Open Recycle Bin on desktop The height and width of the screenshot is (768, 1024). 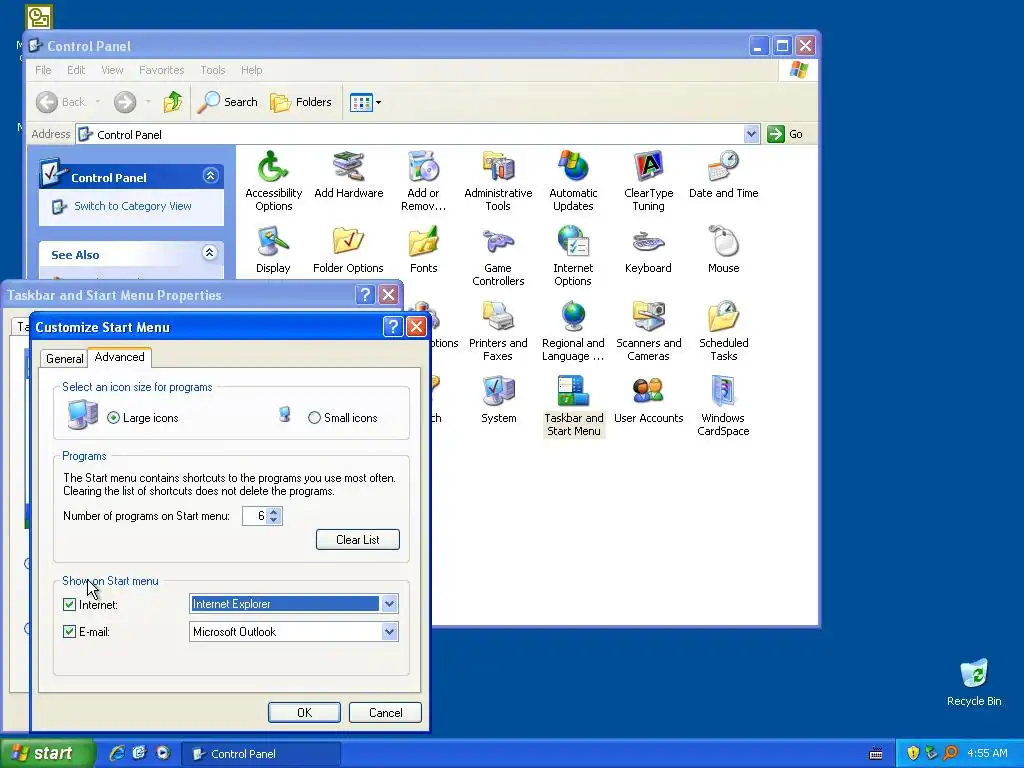tap(973, 682)
